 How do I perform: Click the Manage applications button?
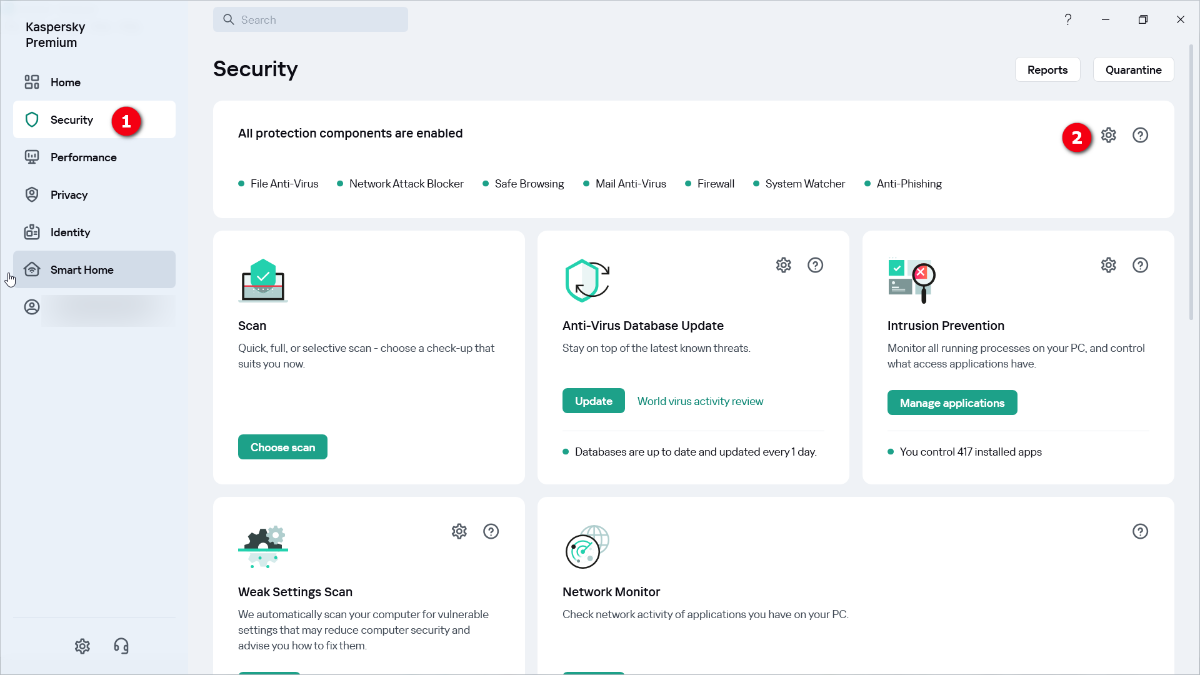point(952,403)
